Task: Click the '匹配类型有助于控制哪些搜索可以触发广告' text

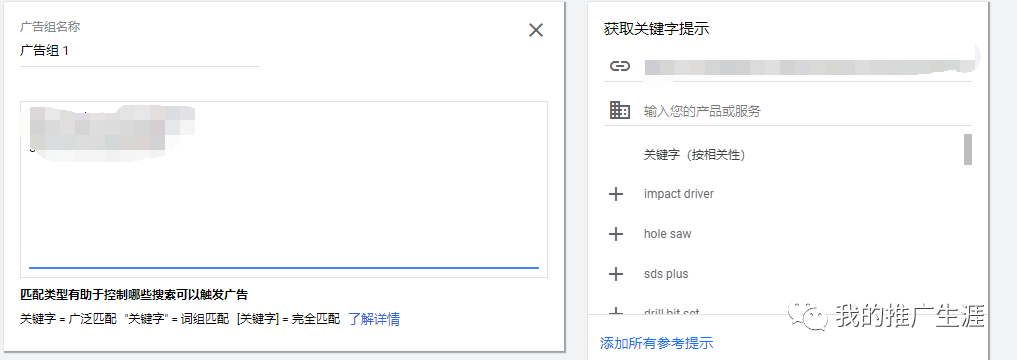Action: tap(134, 295)
